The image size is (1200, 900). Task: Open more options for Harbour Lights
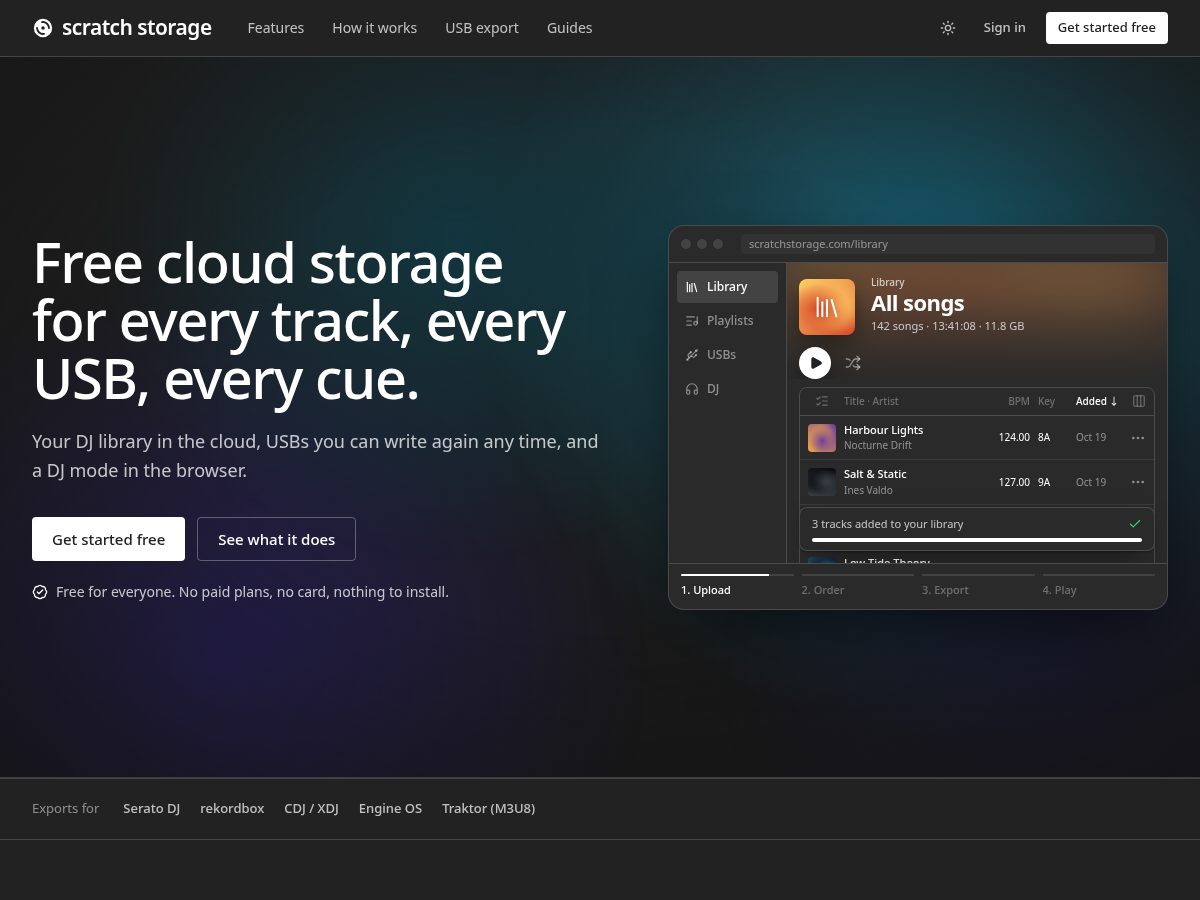[x=1138, y=438]
